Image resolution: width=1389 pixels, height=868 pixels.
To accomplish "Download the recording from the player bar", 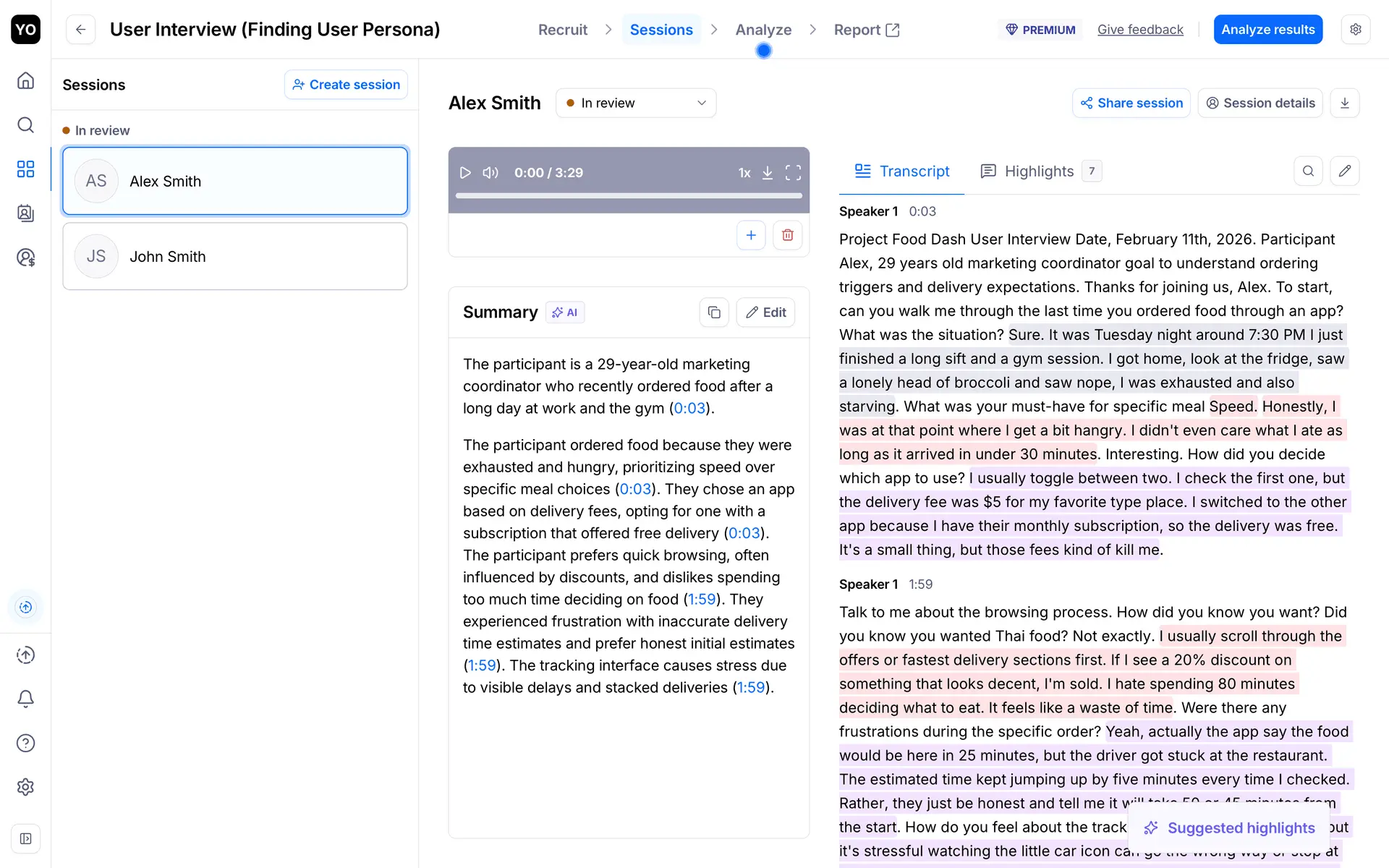I will pyautogui.click(x=768, y=173).
